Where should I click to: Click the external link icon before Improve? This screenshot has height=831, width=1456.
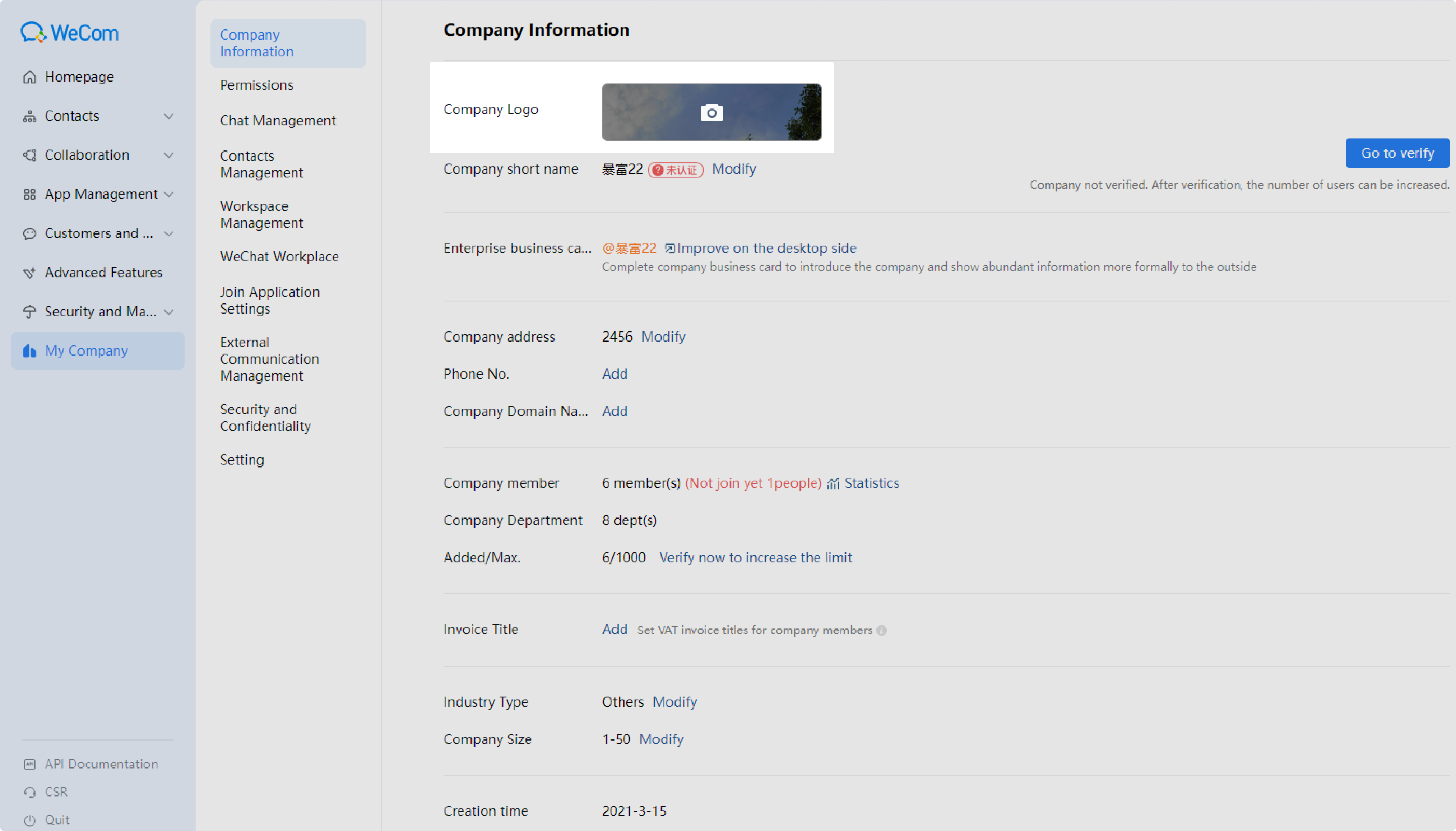[669, 248]
